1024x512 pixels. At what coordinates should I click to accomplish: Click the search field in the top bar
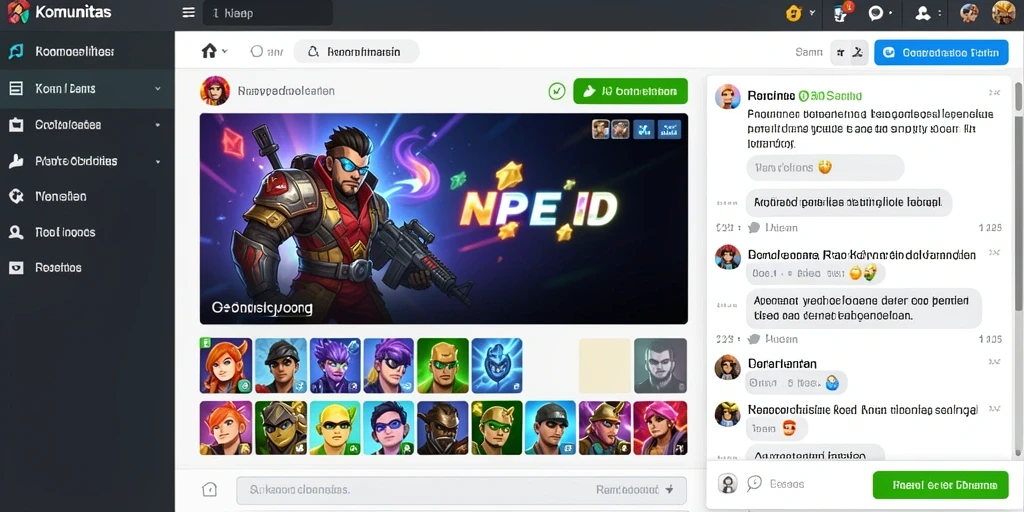tap(268, 13)
